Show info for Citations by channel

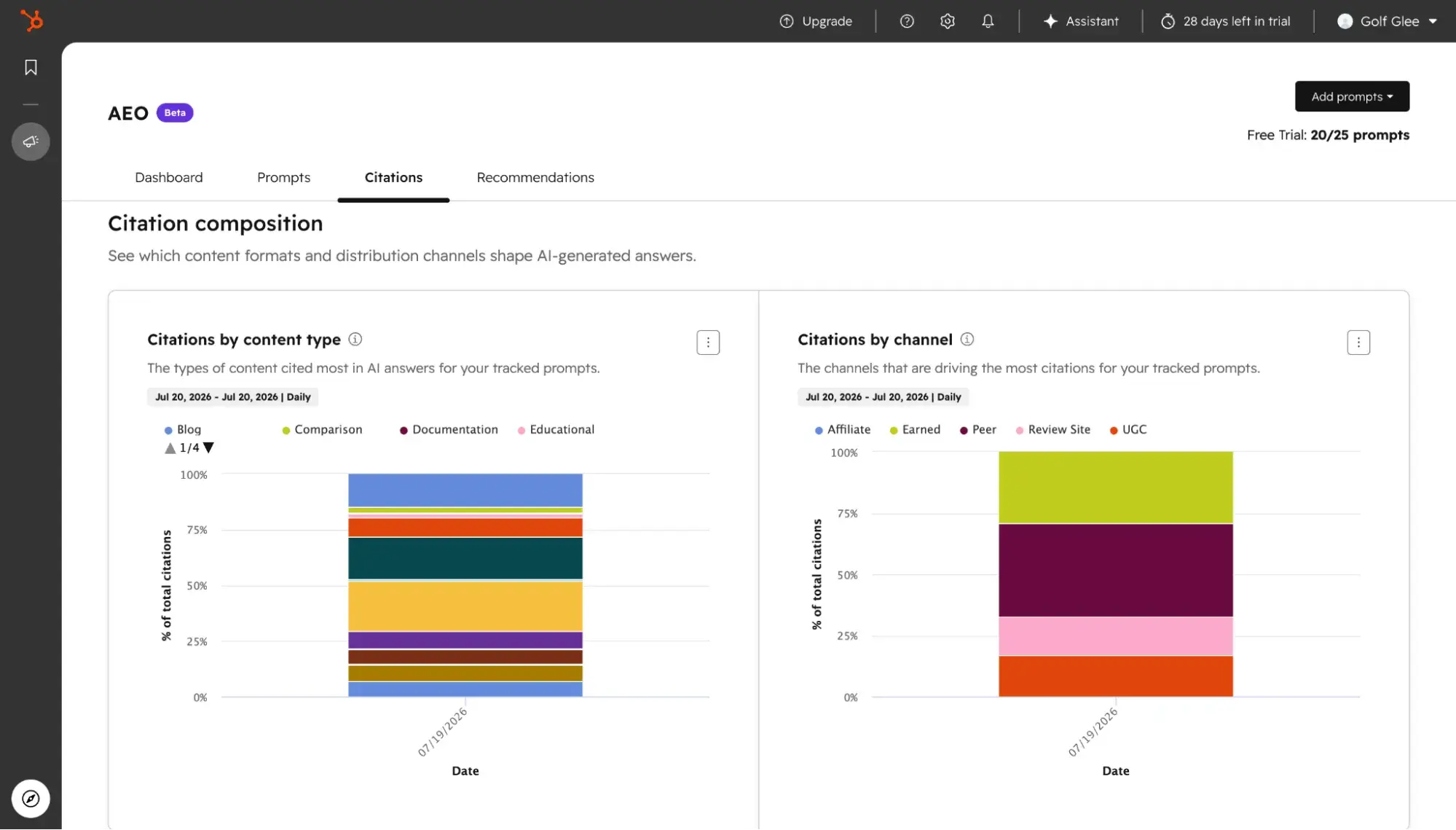(x=967, y=339)
